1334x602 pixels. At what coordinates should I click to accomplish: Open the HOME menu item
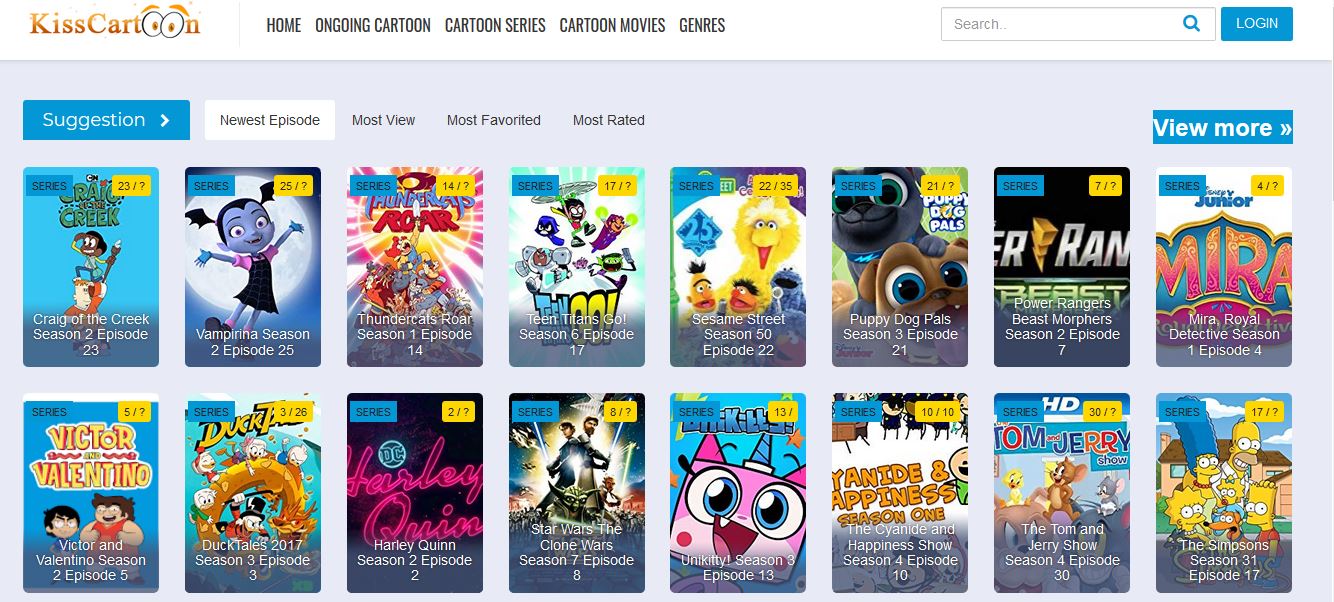(x=284, y=25)
